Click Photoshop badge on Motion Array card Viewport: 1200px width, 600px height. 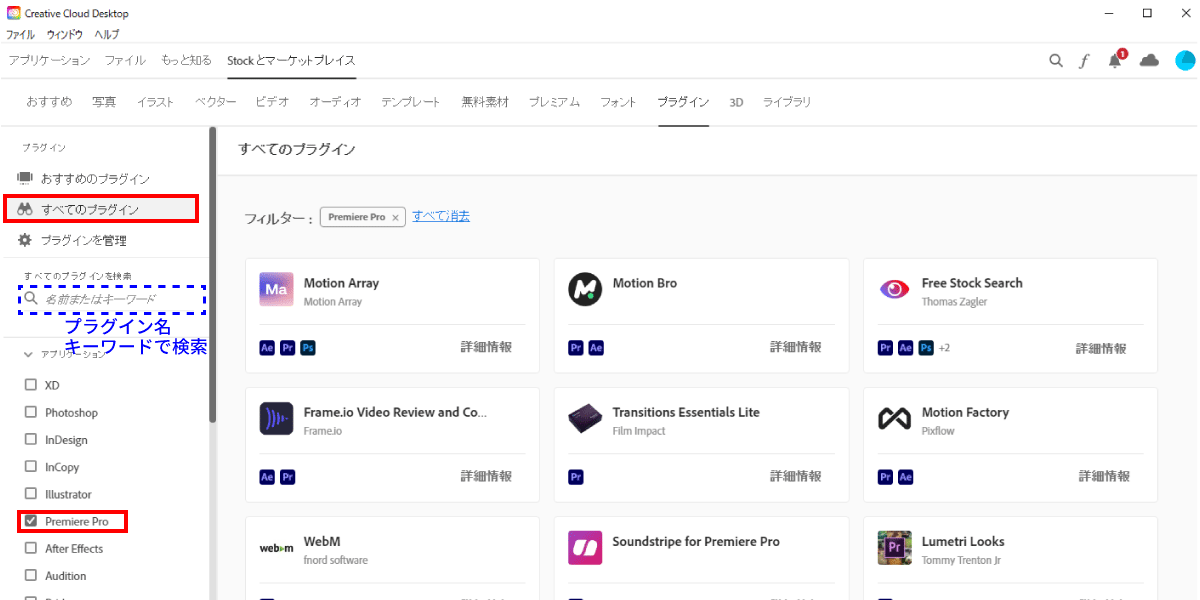tap(308, 348)
